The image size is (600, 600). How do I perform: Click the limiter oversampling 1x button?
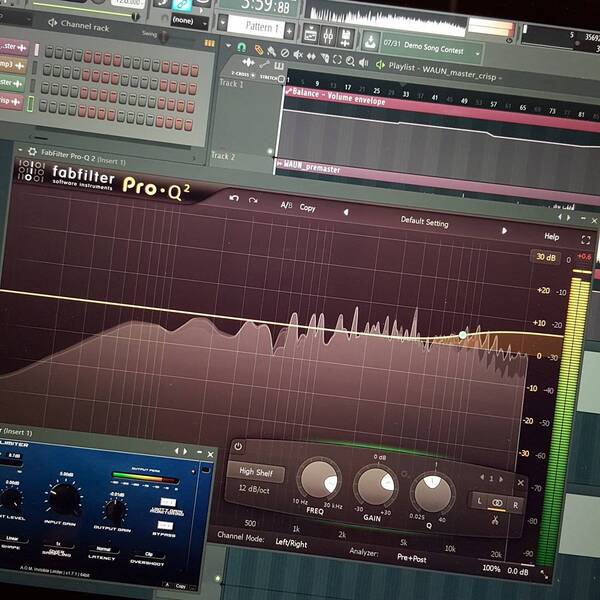[x=58, y=545]
